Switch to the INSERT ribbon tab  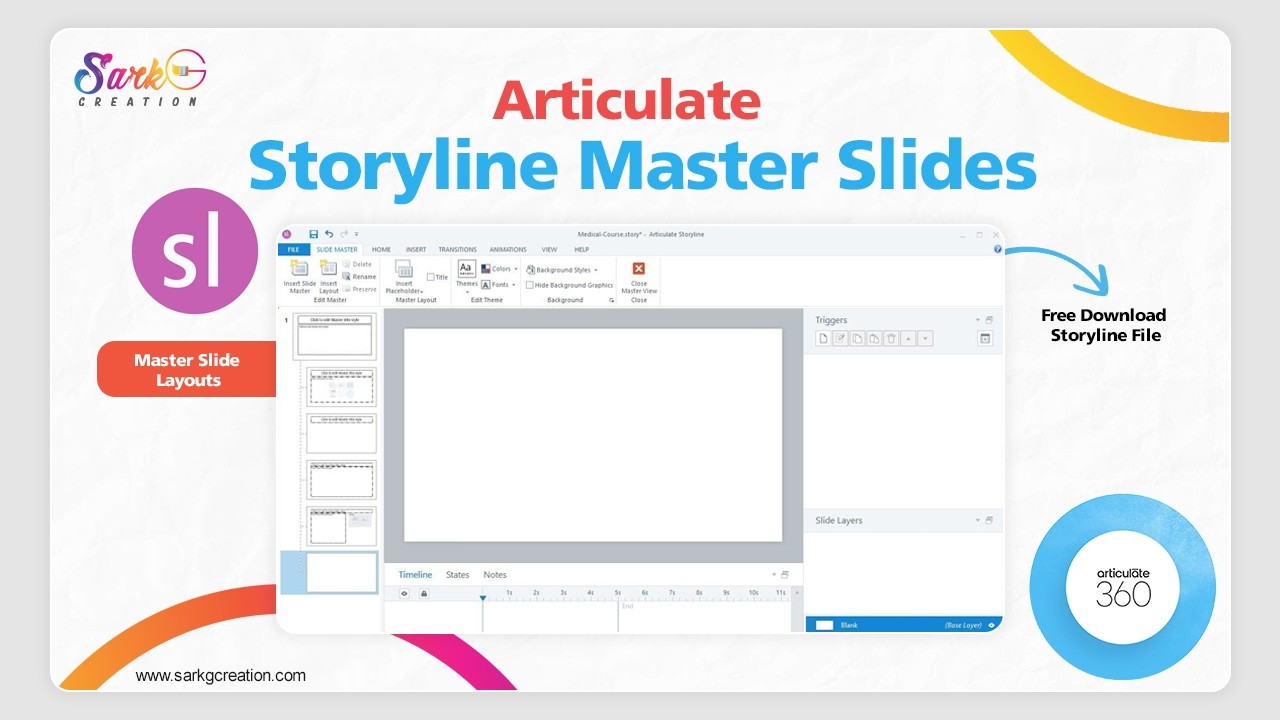point(416,249)
